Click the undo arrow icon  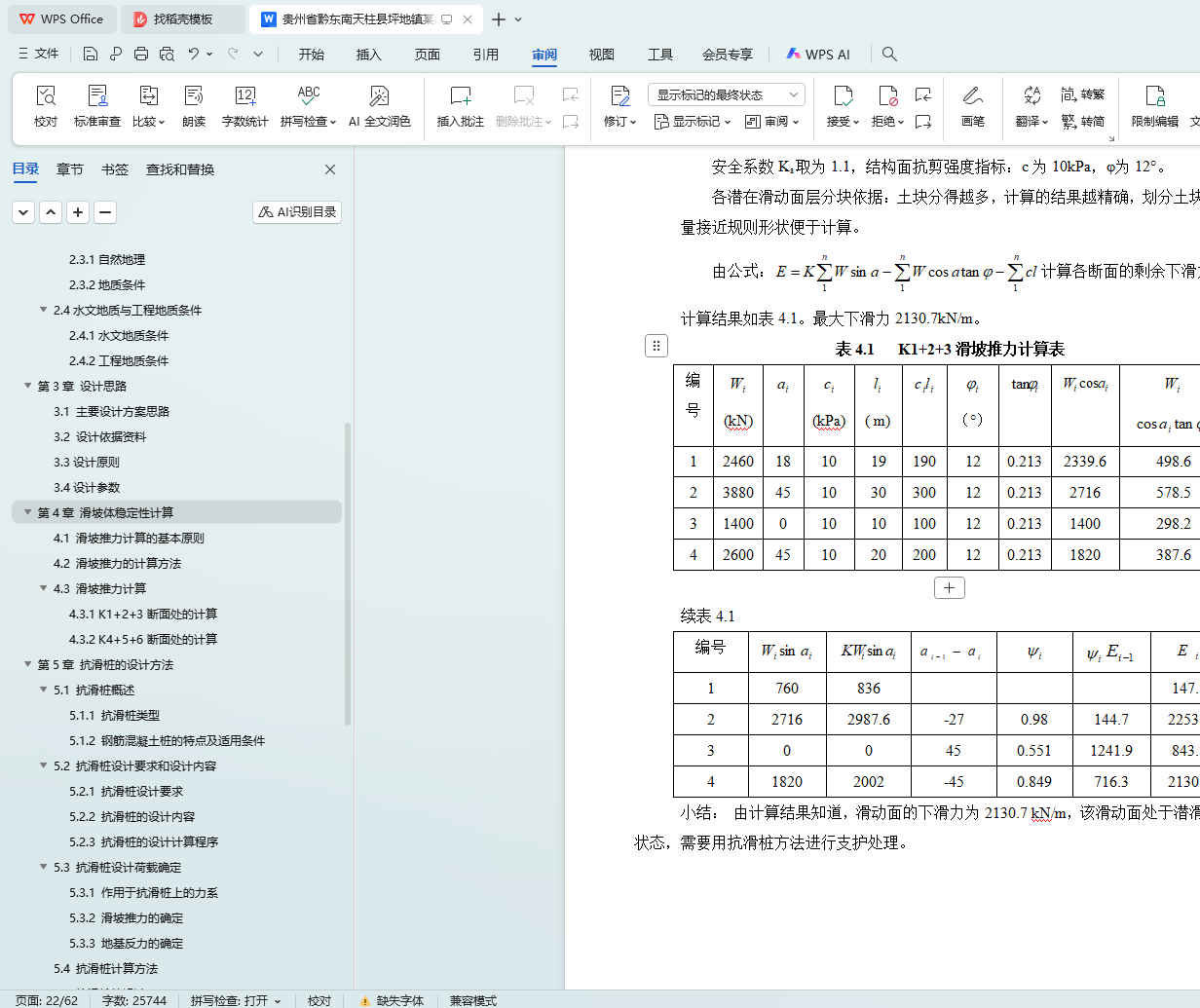pos(194,55)
